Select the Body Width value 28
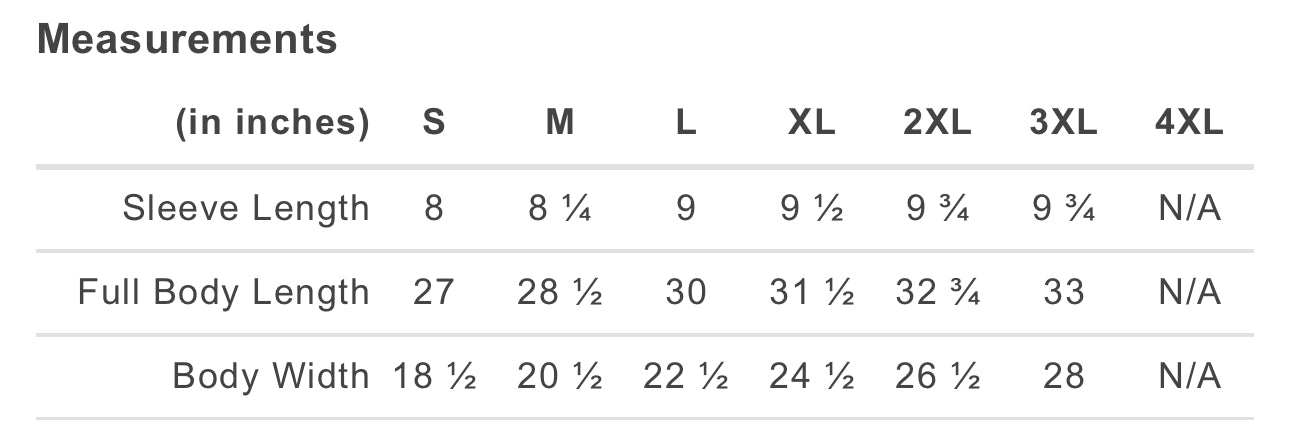Image resolution: width=1290 pixels, height=432 pixels. (1063, 376)
